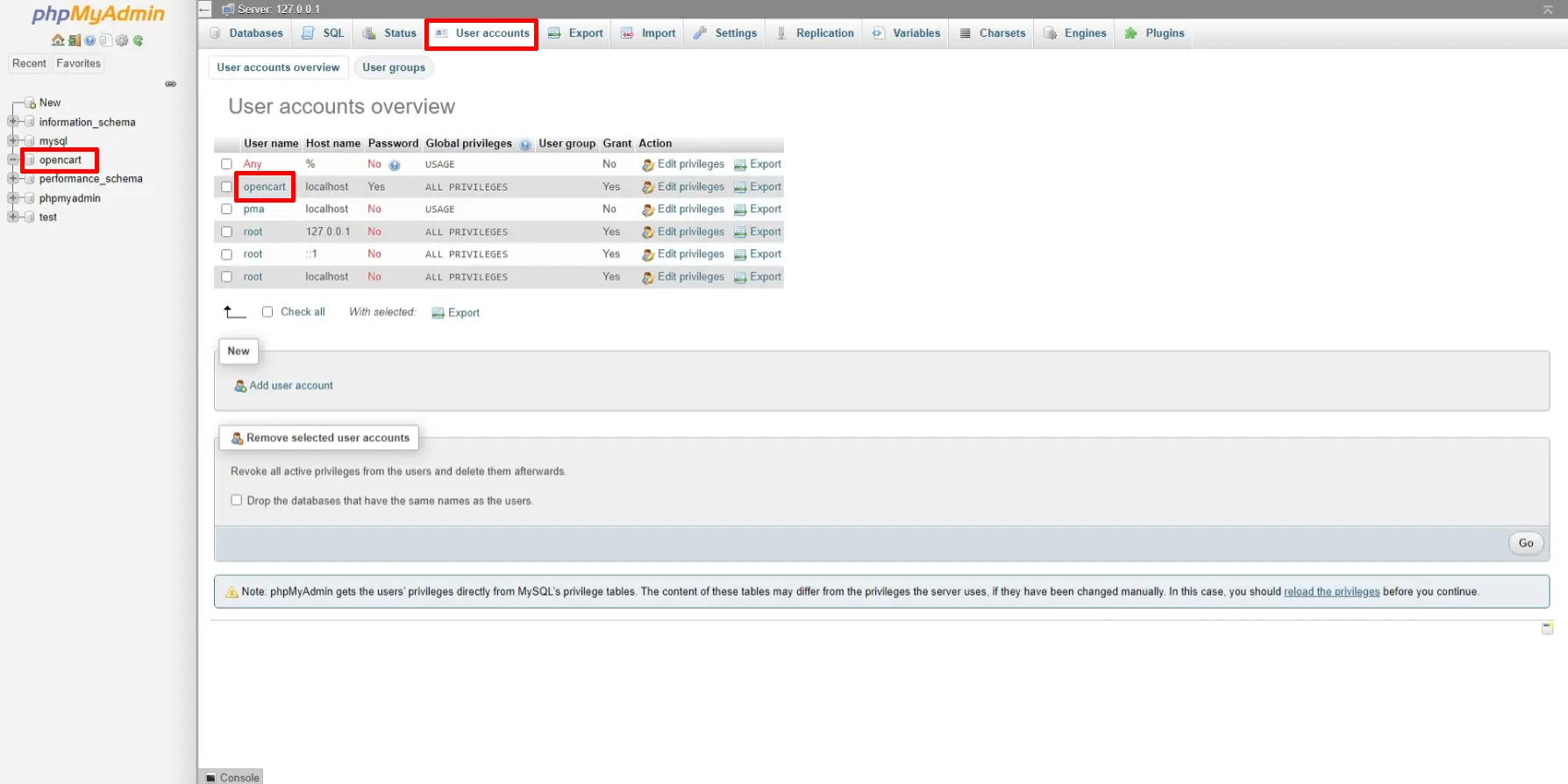Select root localhost row checkbox
Viewport: 1568px width, 784px height.
226,276
